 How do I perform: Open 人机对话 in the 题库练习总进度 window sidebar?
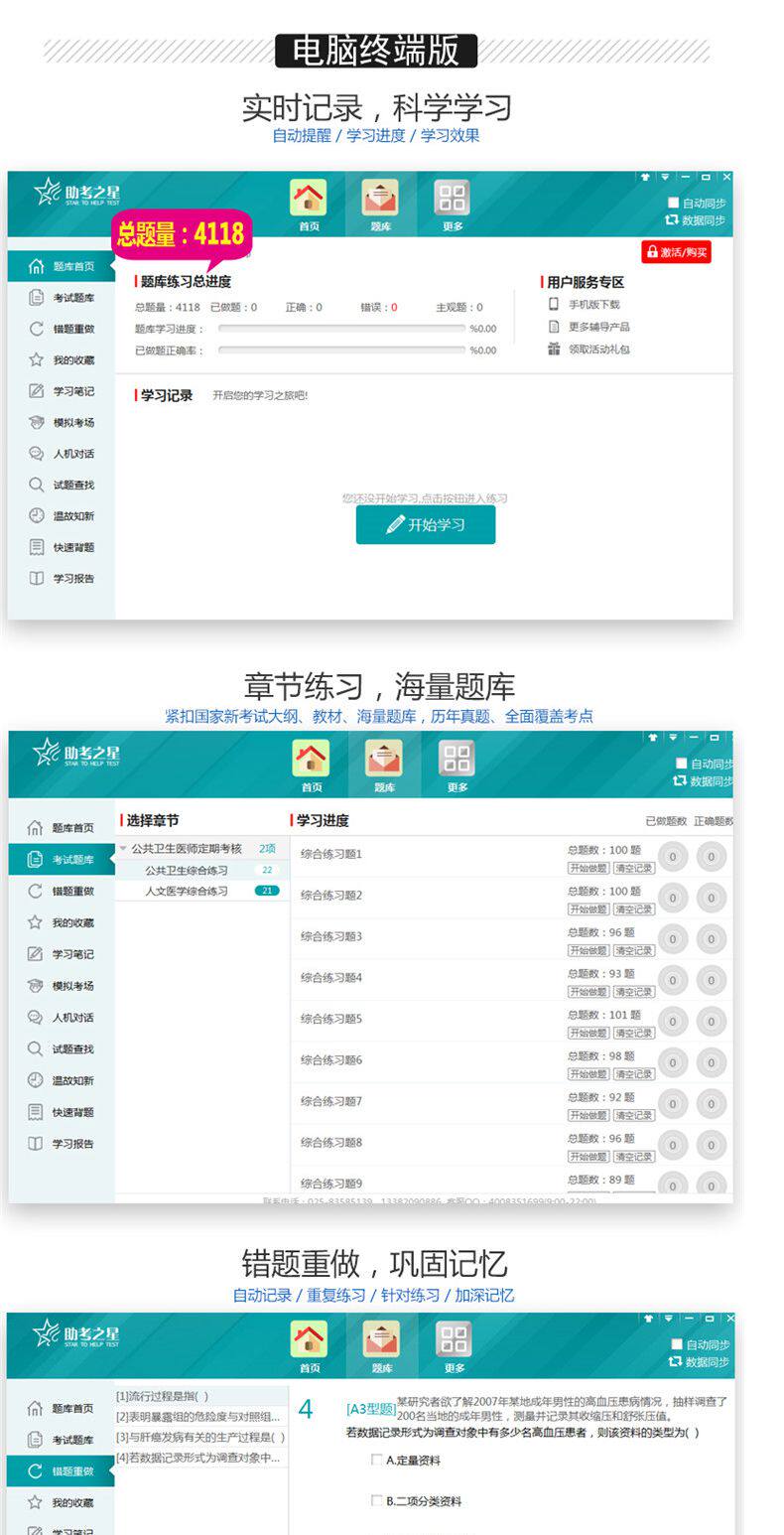point(62,454)
